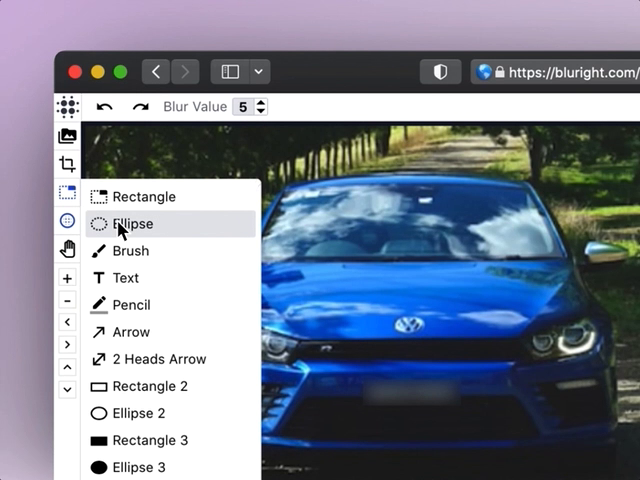Click the Blur Value number field
640x480 pixels.
[243, 107]
